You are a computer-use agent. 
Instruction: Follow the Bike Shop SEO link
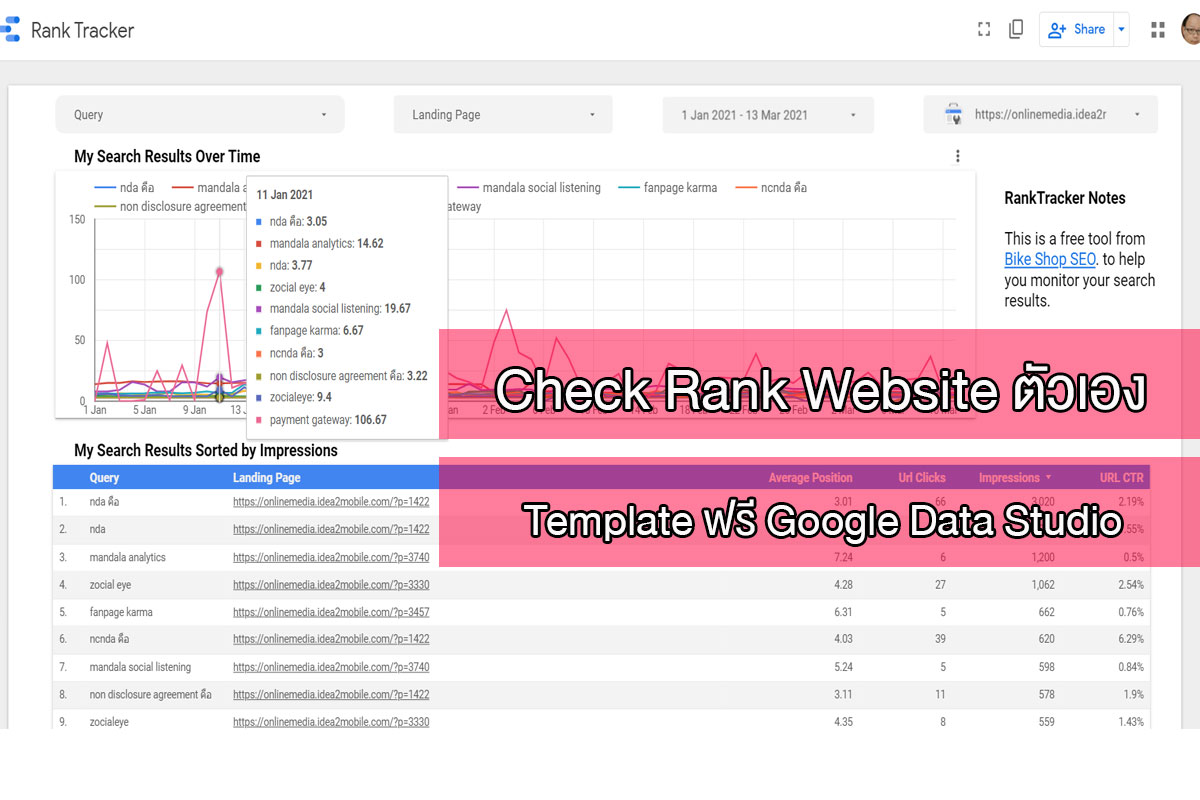(1050, 259)
